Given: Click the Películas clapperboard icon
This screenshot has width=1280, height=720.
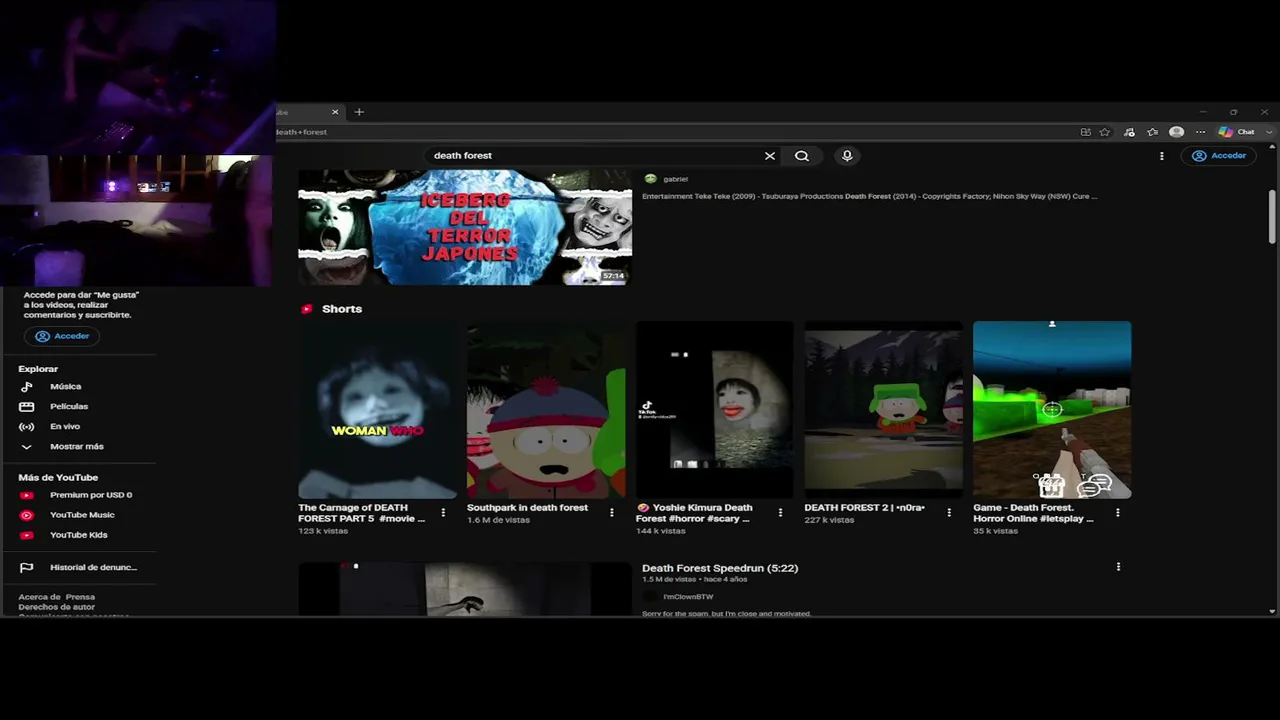Looking at the screenshot, I should pyautogui.click(x=27, y=407).
